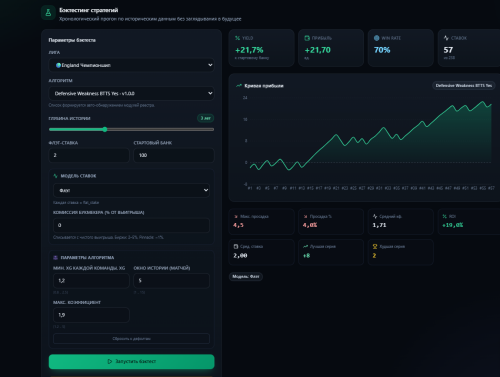Click the wallet icon on profit card
500x377 pixels.
[307, 38]
